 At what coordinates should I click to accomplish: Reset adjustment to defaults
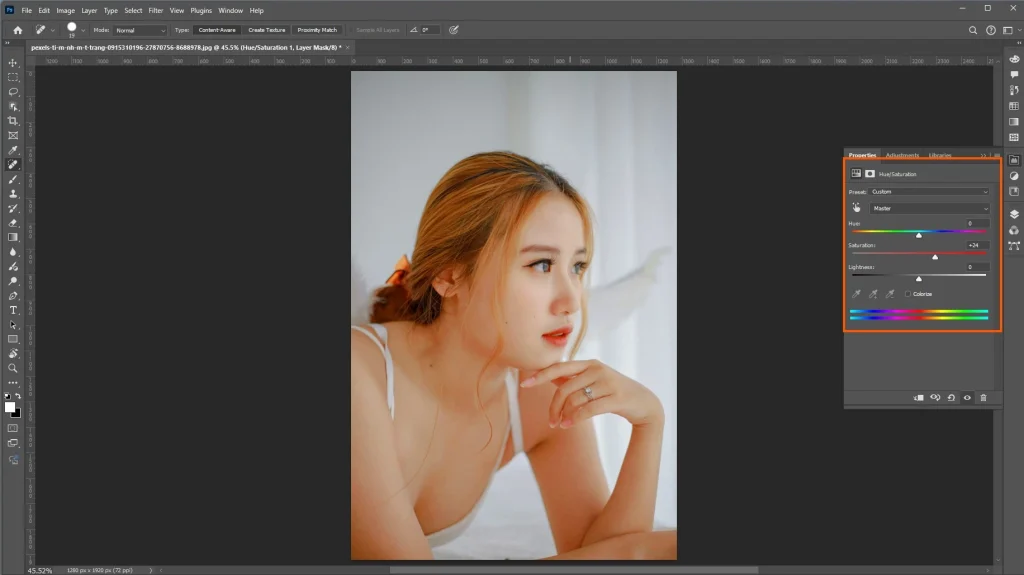point(952,398)
